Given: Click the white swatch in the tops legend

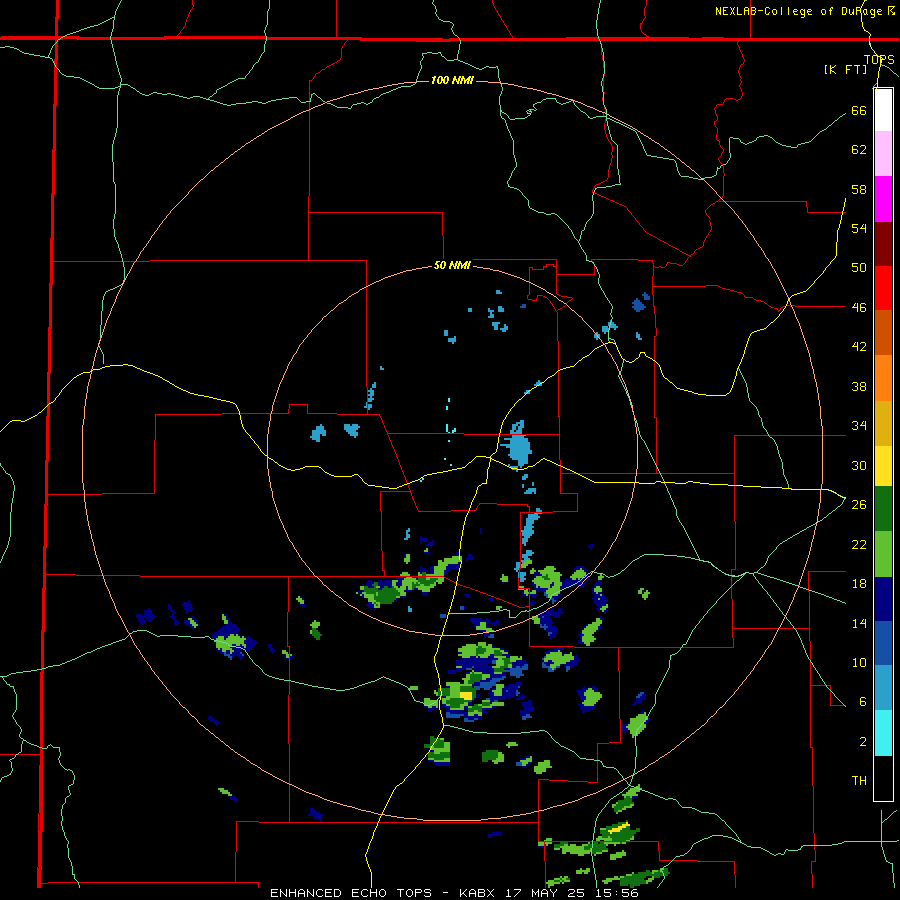Looking at the screenshot, I should point(883,110).
